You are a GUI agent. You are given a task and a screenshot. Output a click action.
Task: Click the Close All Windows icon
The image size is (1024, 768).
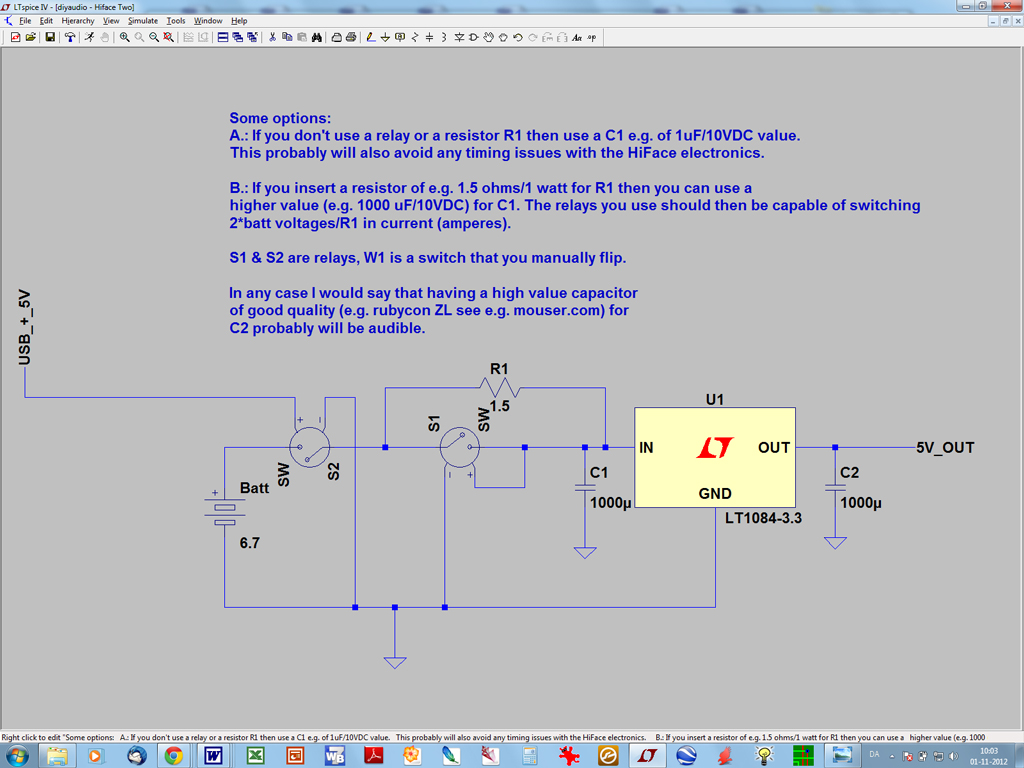point(252,38)
